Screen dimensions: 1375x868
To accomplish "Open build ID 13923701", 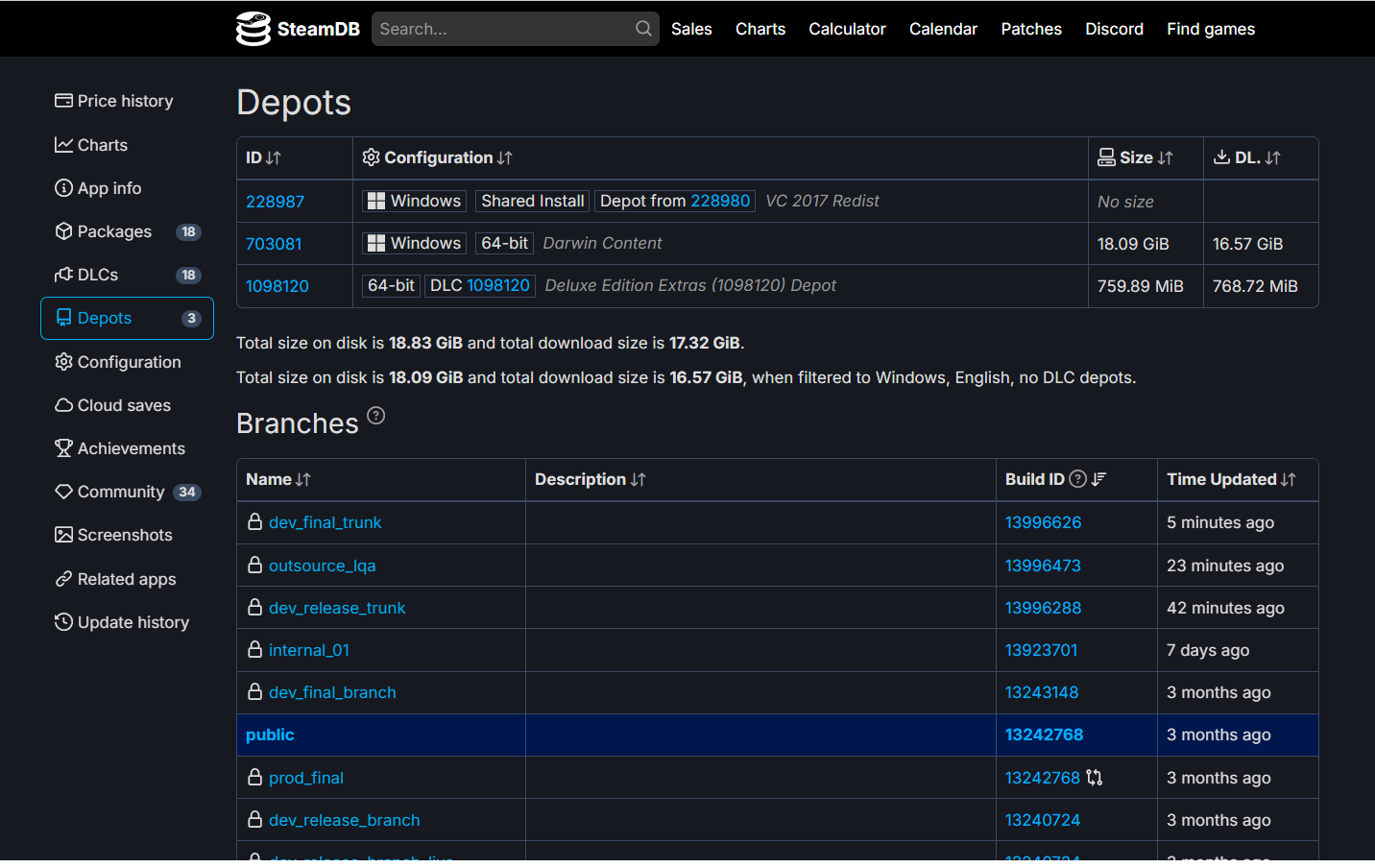I will [1041, 650].
